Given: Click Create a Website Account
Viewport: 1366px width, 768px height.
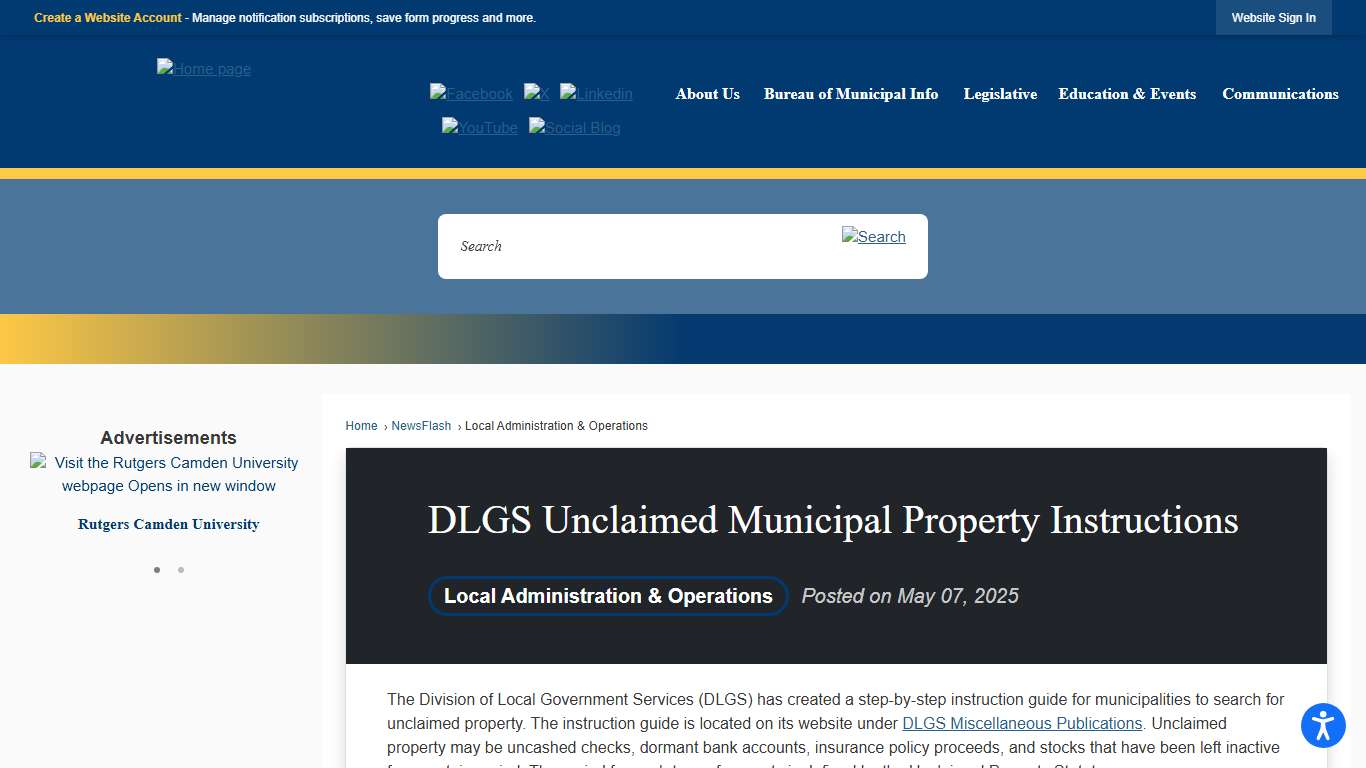Looking at the screenshot, I should (107, 17).
